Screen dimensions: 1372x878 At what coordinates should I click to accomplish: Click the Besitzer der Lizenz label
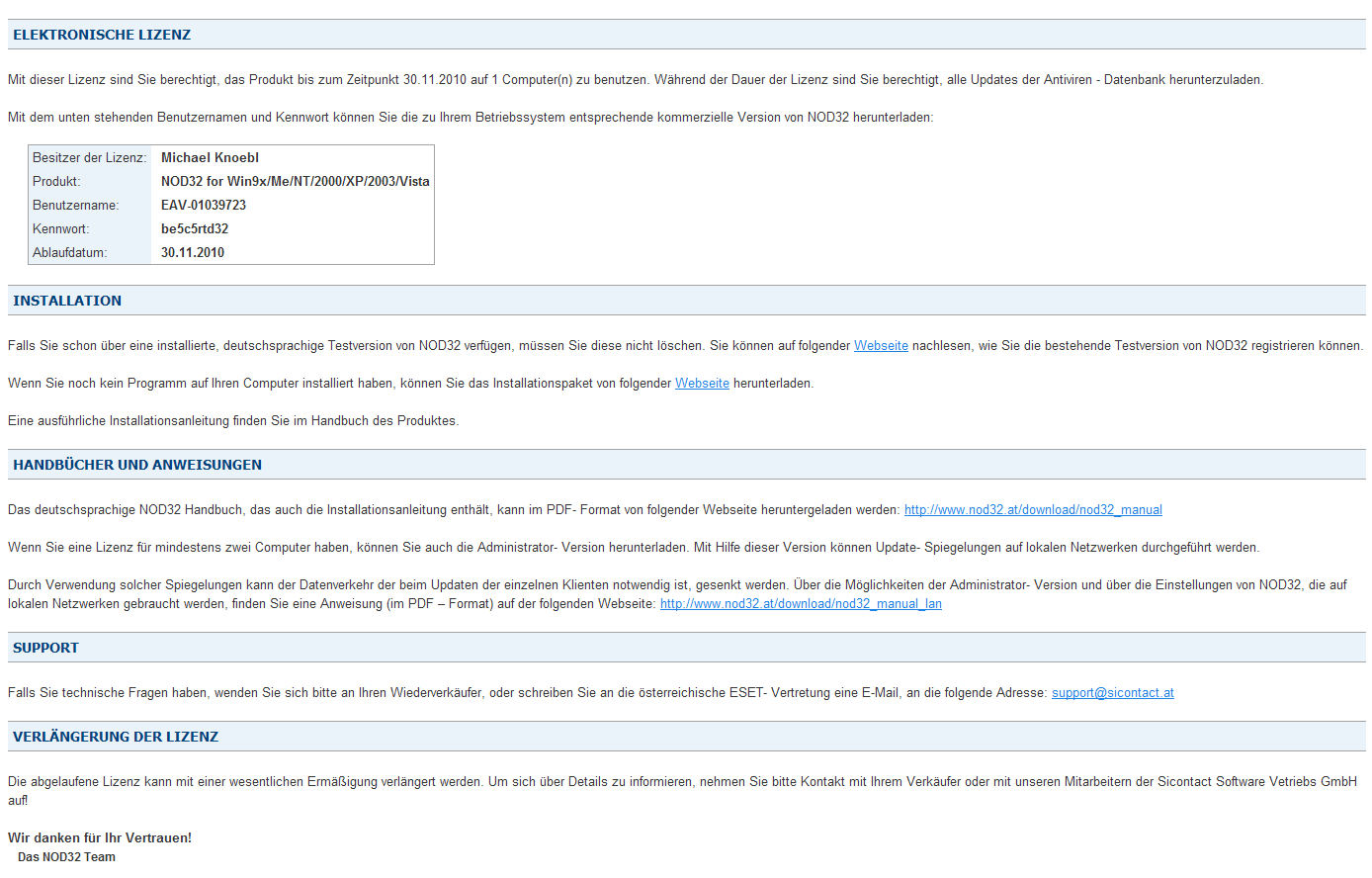[x=90, y=157]
